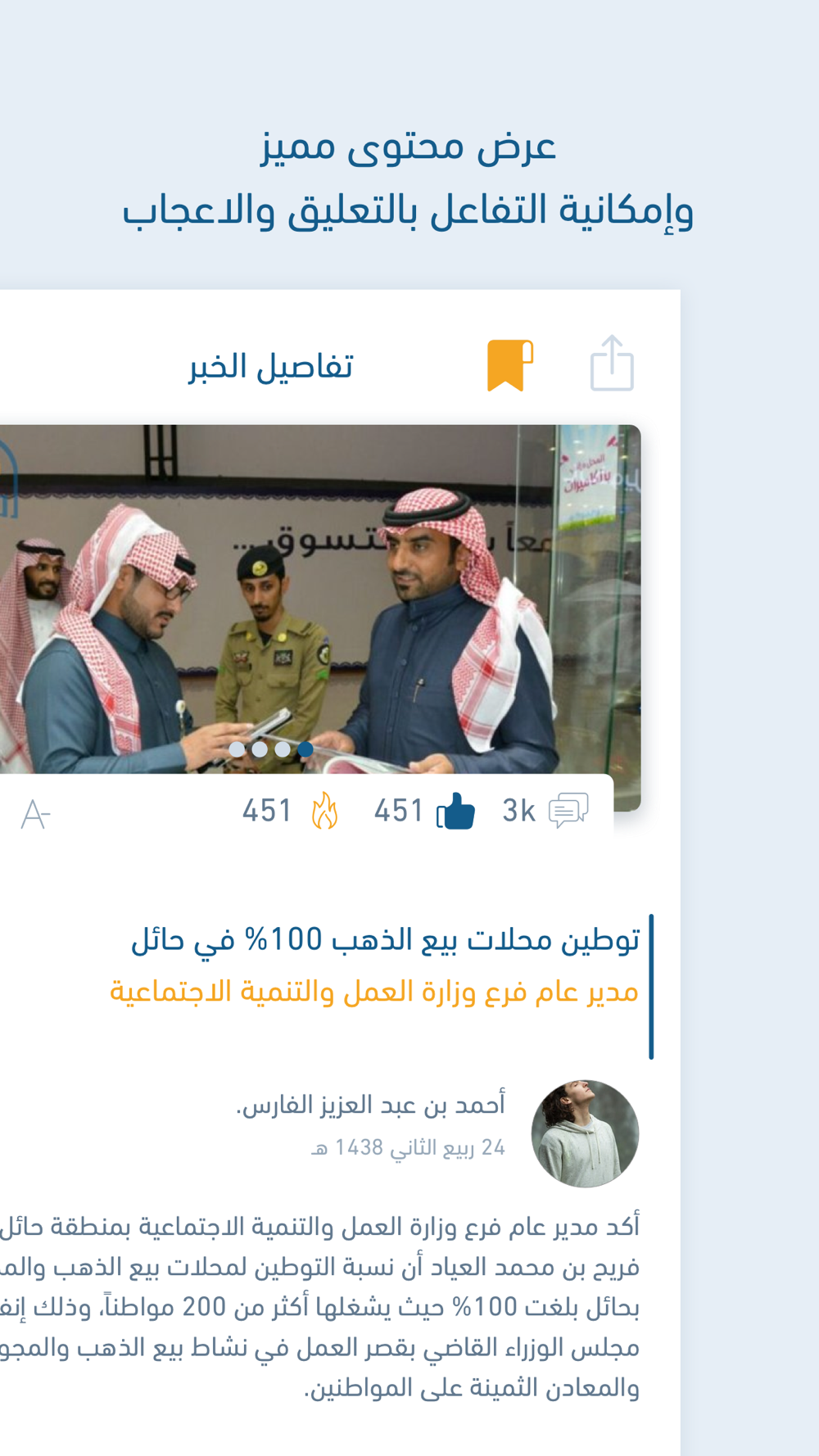819x1456 pixels.
Task: Tap the share icon
Action: point(612,363)
